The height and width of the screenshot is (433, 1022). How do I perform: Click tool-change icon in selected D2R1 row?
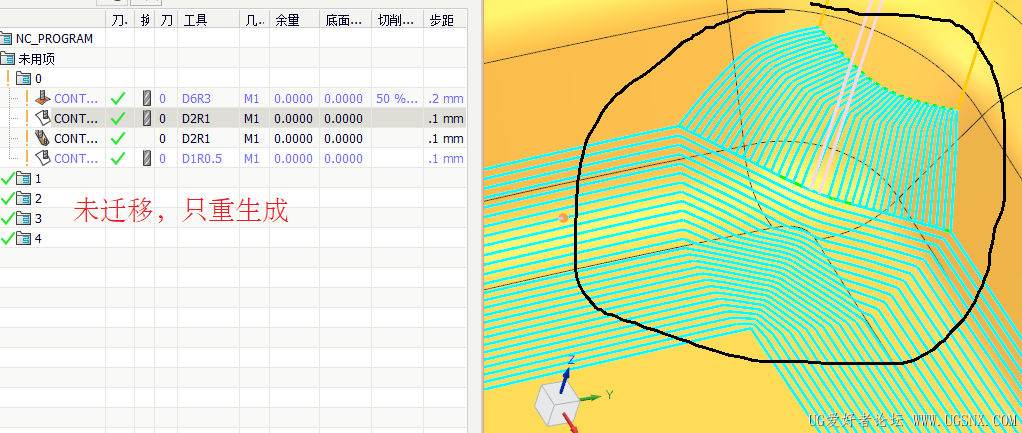[147, 119]
